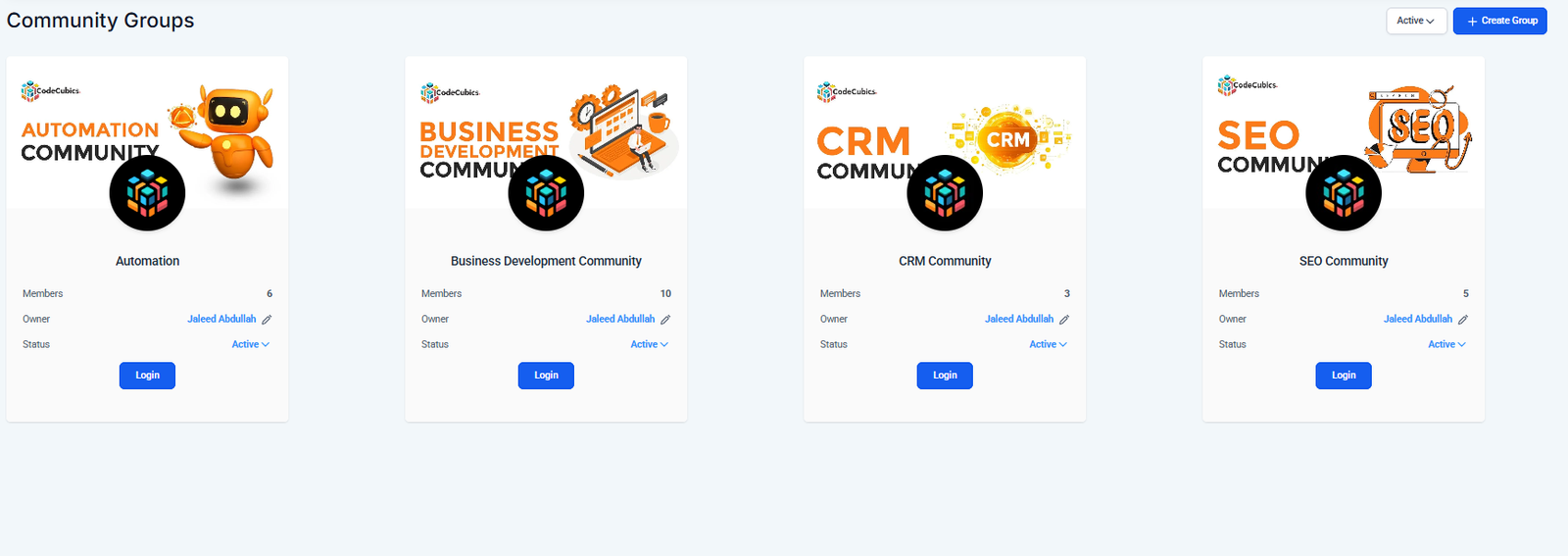The width and height of the screenshot is (1568, 556).
Task: Click the CRM Community circular cube avatar
Action: (945, 193)
